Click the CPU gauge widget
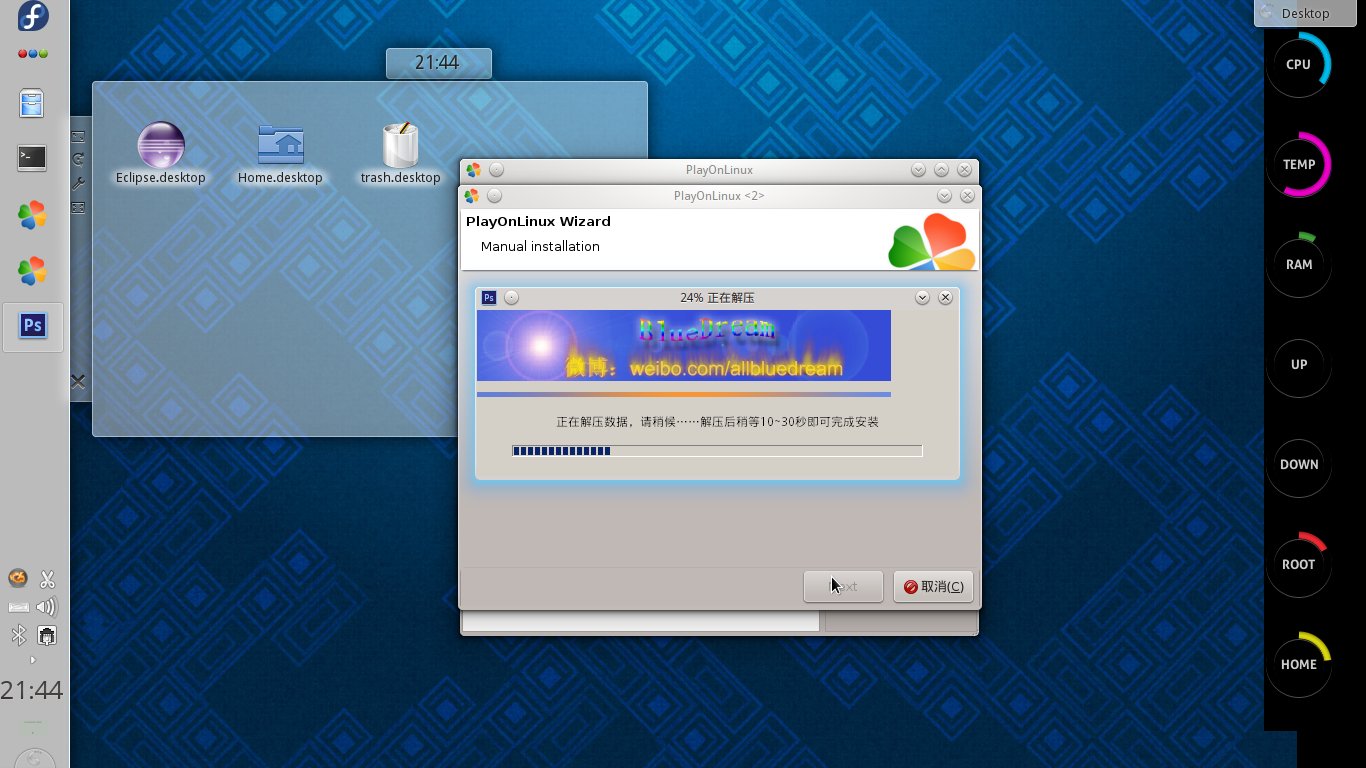 click(1298, 64)
